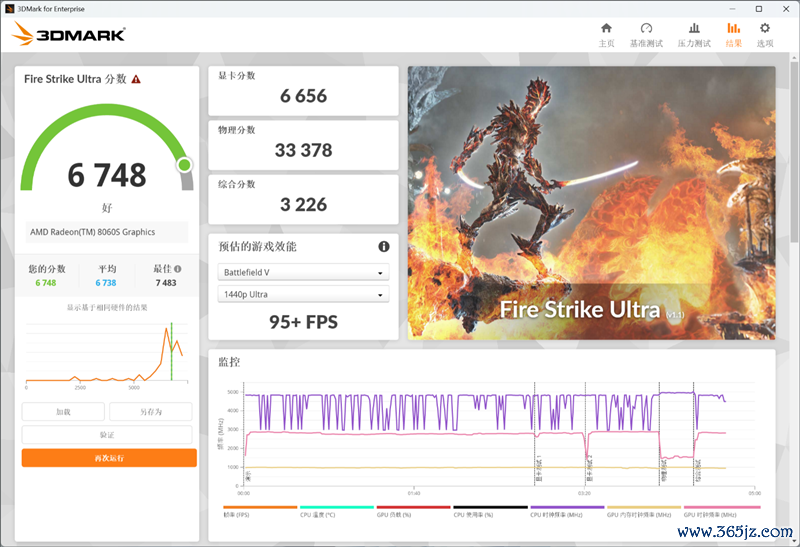Toggle the CPU 温度 (°C) legend series
800x547 pixels.
pyautogui.click(x=337, y=511)
